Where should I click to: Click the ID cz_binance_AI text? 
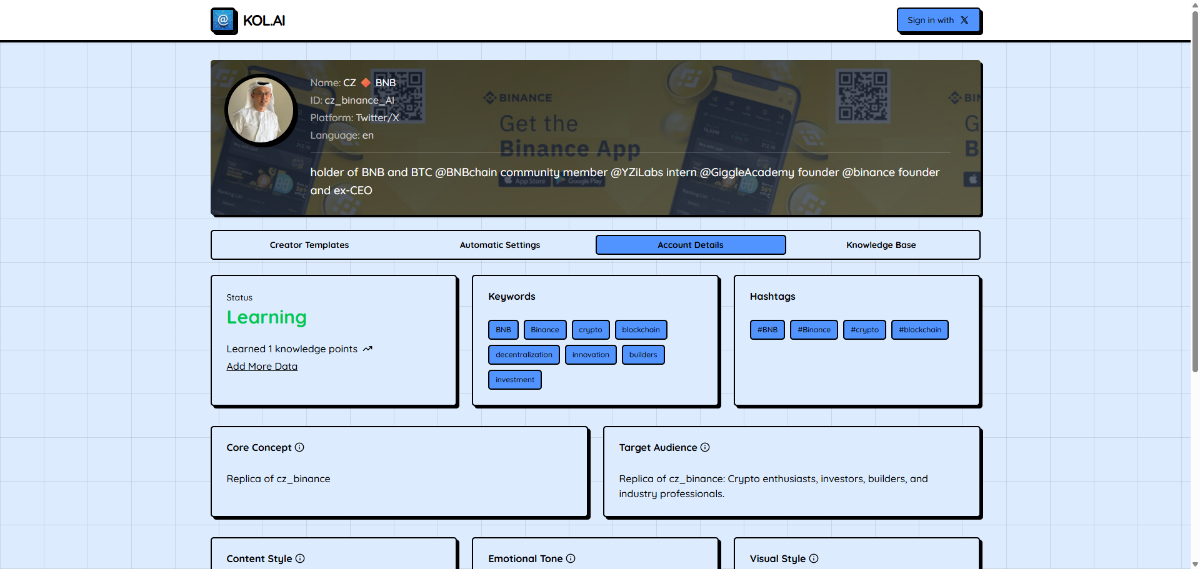click(x=352, y=100)
